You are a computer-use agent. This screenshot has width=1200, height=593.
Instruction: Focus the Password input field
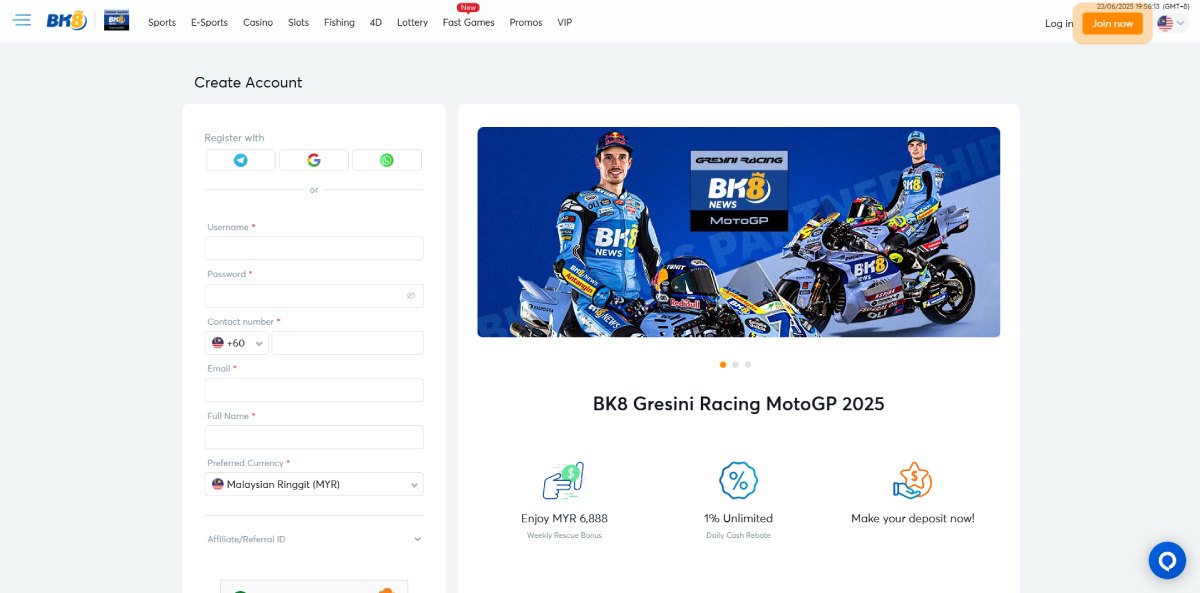coord(314,296)
